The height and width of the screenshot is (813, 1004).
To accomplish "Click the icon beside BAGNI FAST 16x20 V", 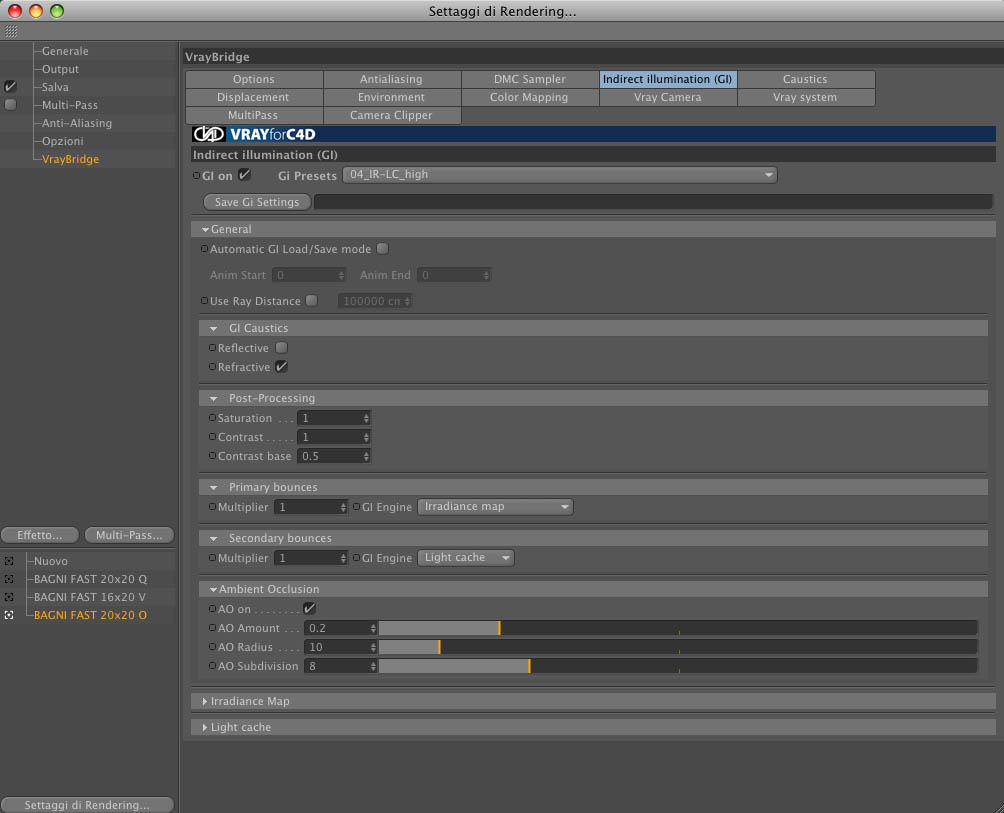I will pos(9,597).
